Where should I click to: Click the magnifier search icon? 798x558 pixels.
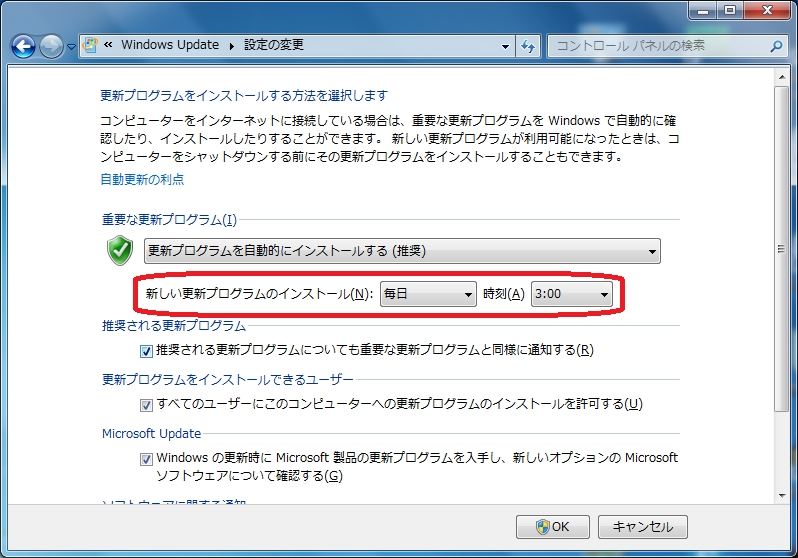[776, 46]
